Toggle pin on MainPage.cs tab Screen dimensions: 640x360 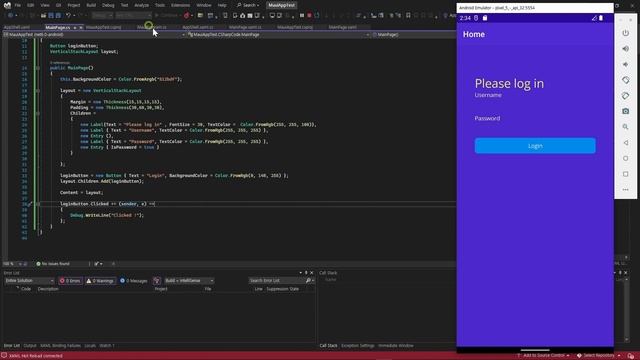pyautogui.click(x=75, y=27)
